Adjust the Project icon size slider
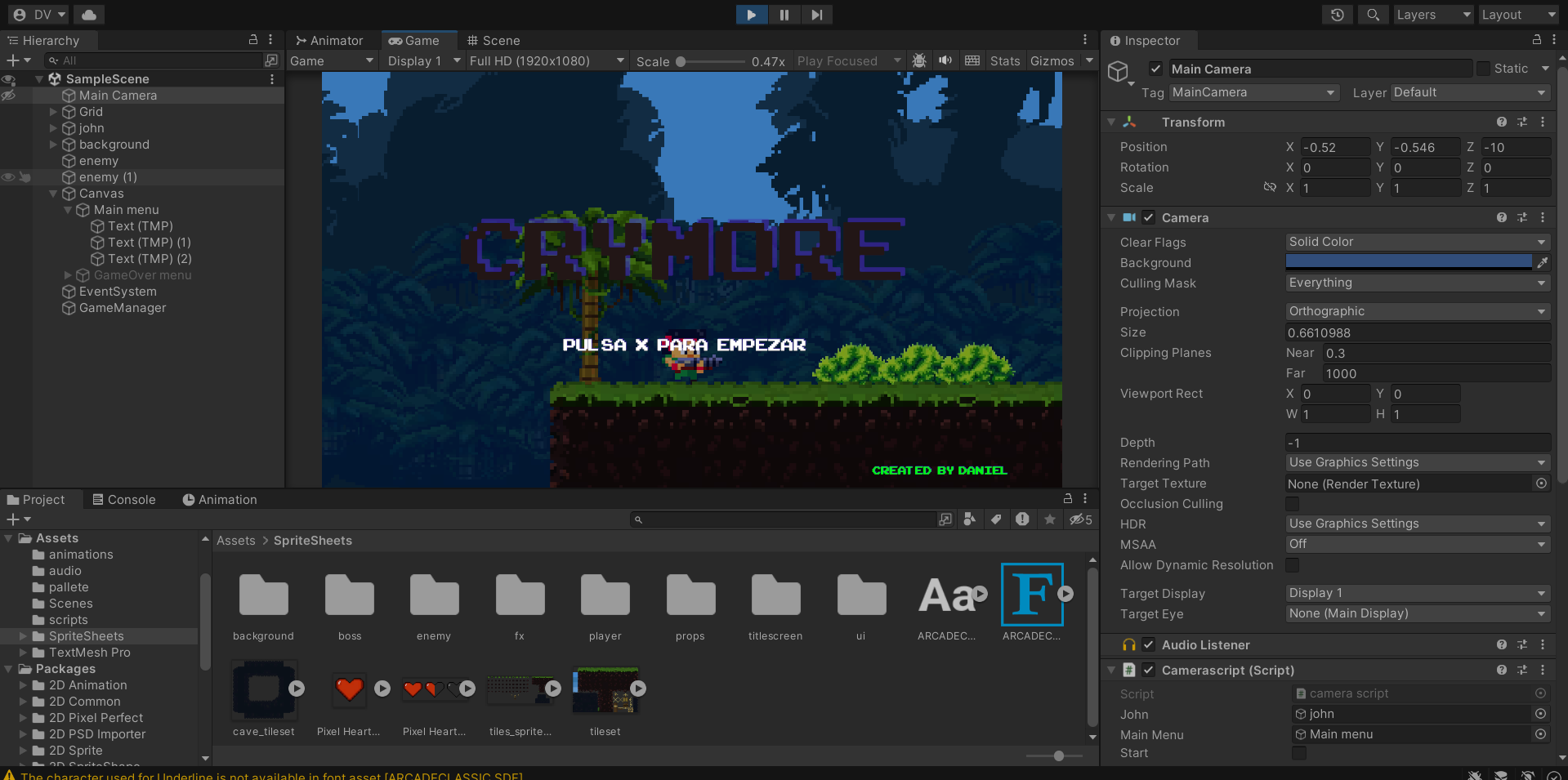This screenshot has height=780, width=1568. (1054, 755)
